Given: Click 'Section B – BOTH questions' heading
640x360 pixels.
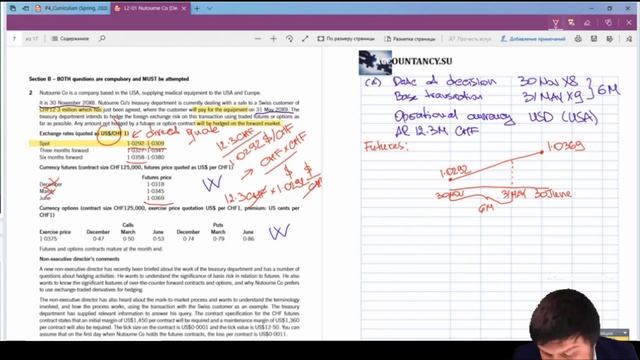Looking at the screenshot, I should (109, 79).
